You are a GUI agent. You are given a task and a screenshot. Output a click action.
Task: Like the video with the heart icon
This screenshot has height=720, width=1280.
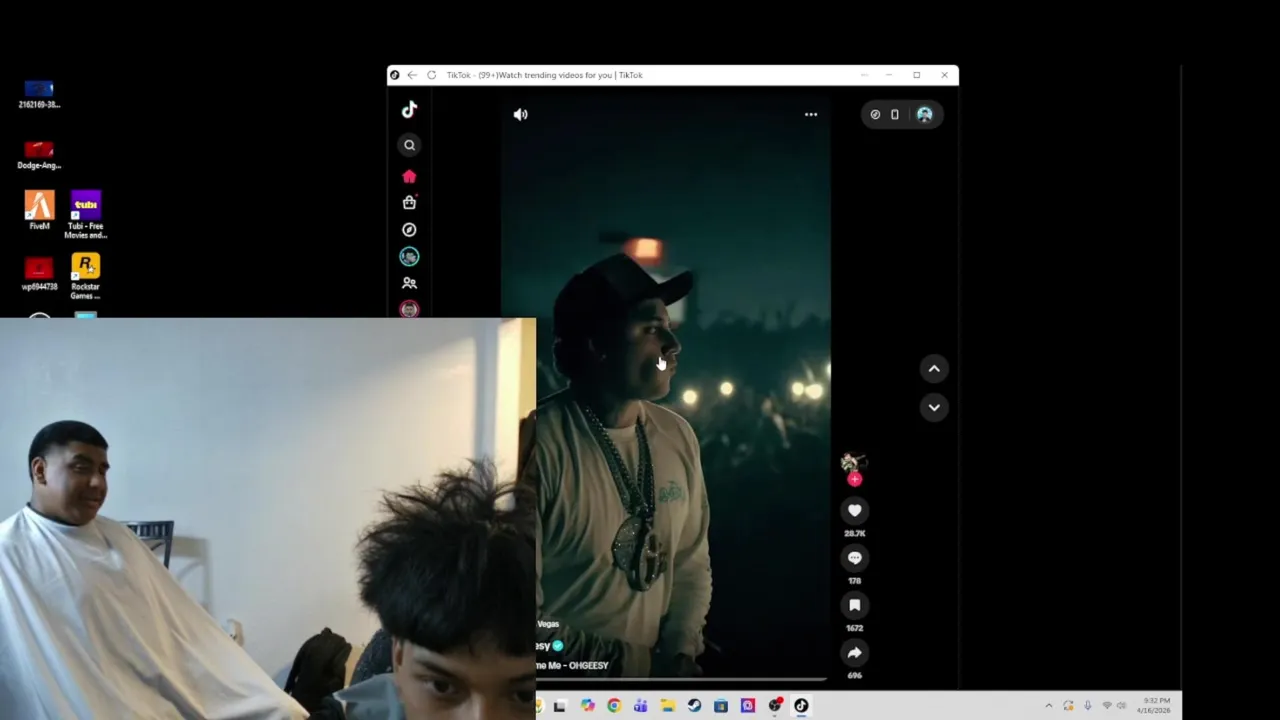[x=854, y=510]
